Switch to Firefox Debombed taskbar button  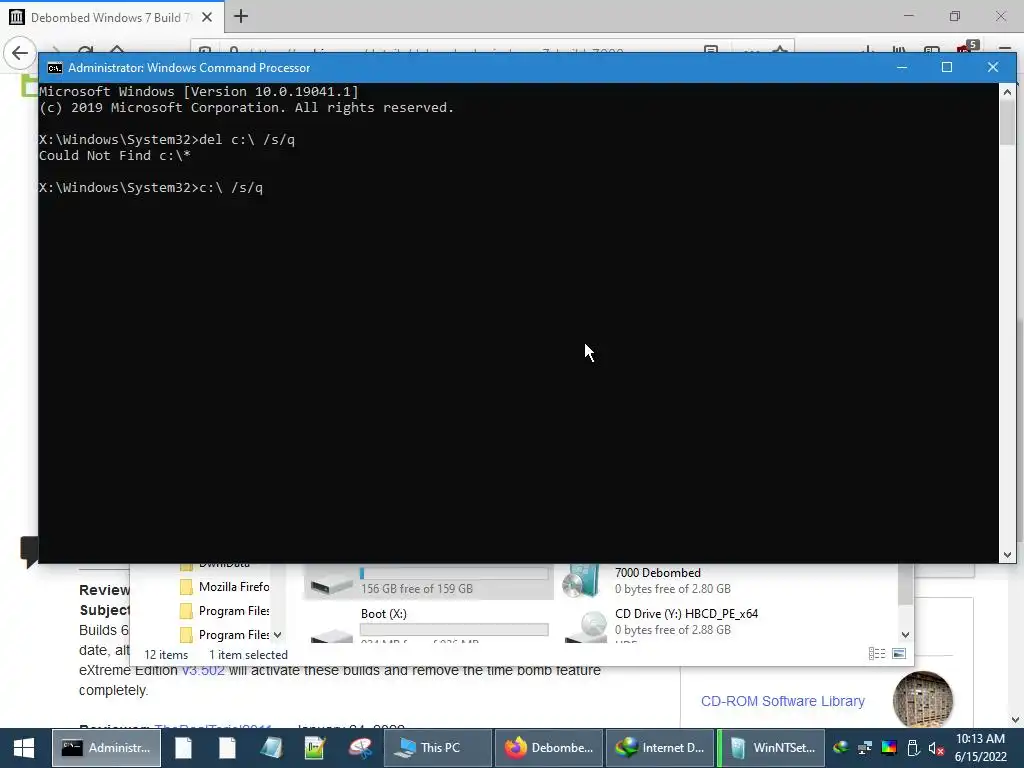(x=549, y=748)
